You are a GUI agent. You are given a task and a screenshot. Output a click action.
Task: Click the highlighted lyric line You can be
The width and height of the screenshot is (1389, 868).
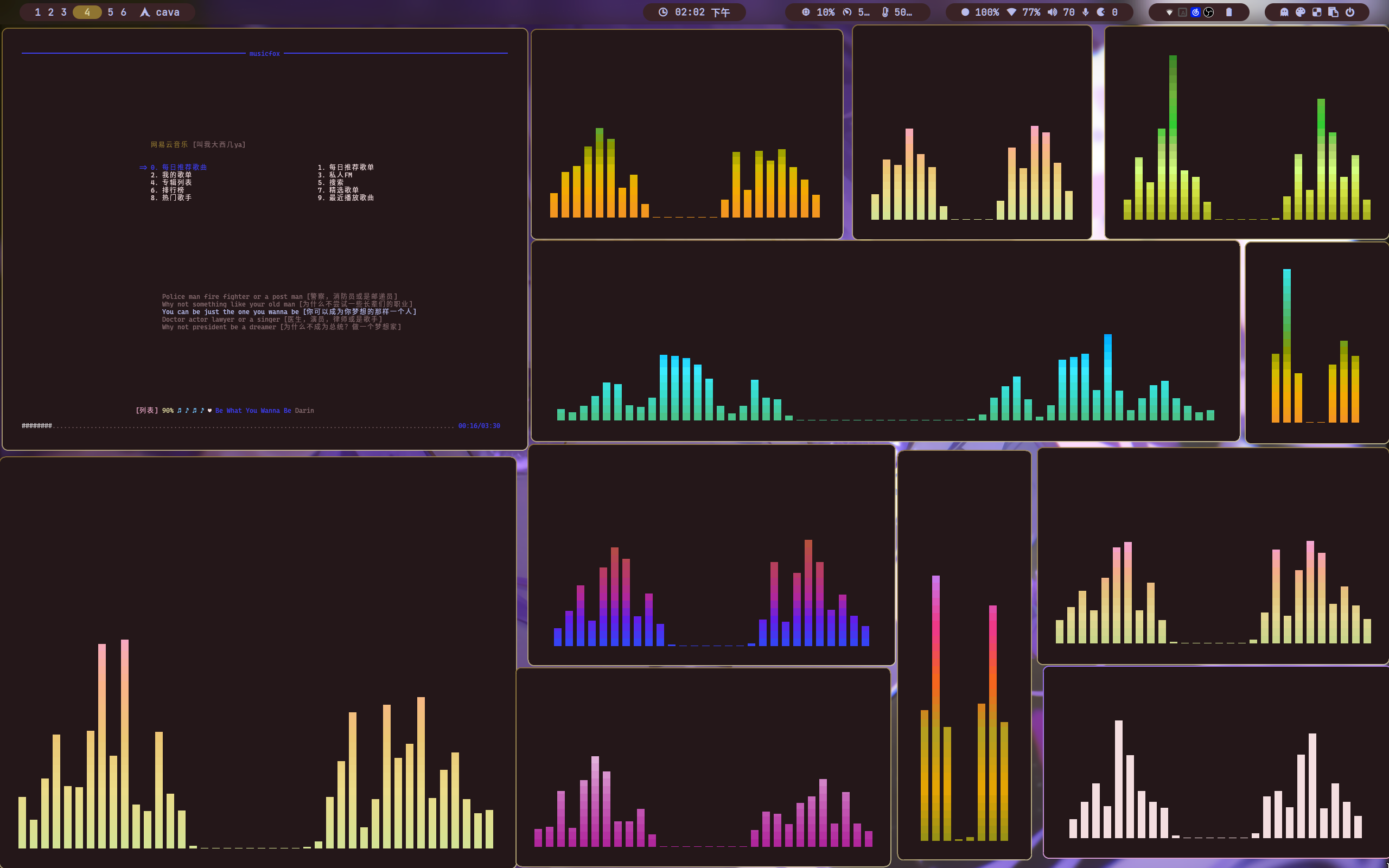[289, 312]
